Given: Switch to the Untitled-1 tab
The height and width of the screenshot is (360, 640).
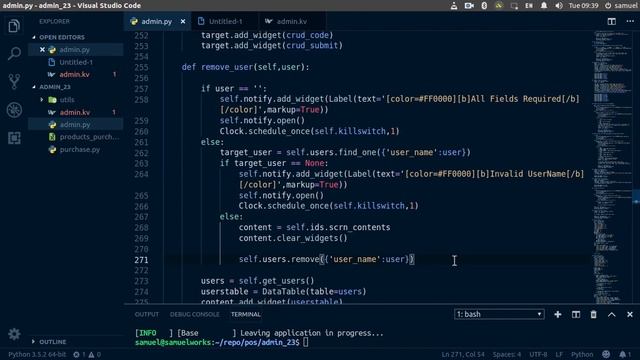Looking at the screenshot, I should point(225,21).
